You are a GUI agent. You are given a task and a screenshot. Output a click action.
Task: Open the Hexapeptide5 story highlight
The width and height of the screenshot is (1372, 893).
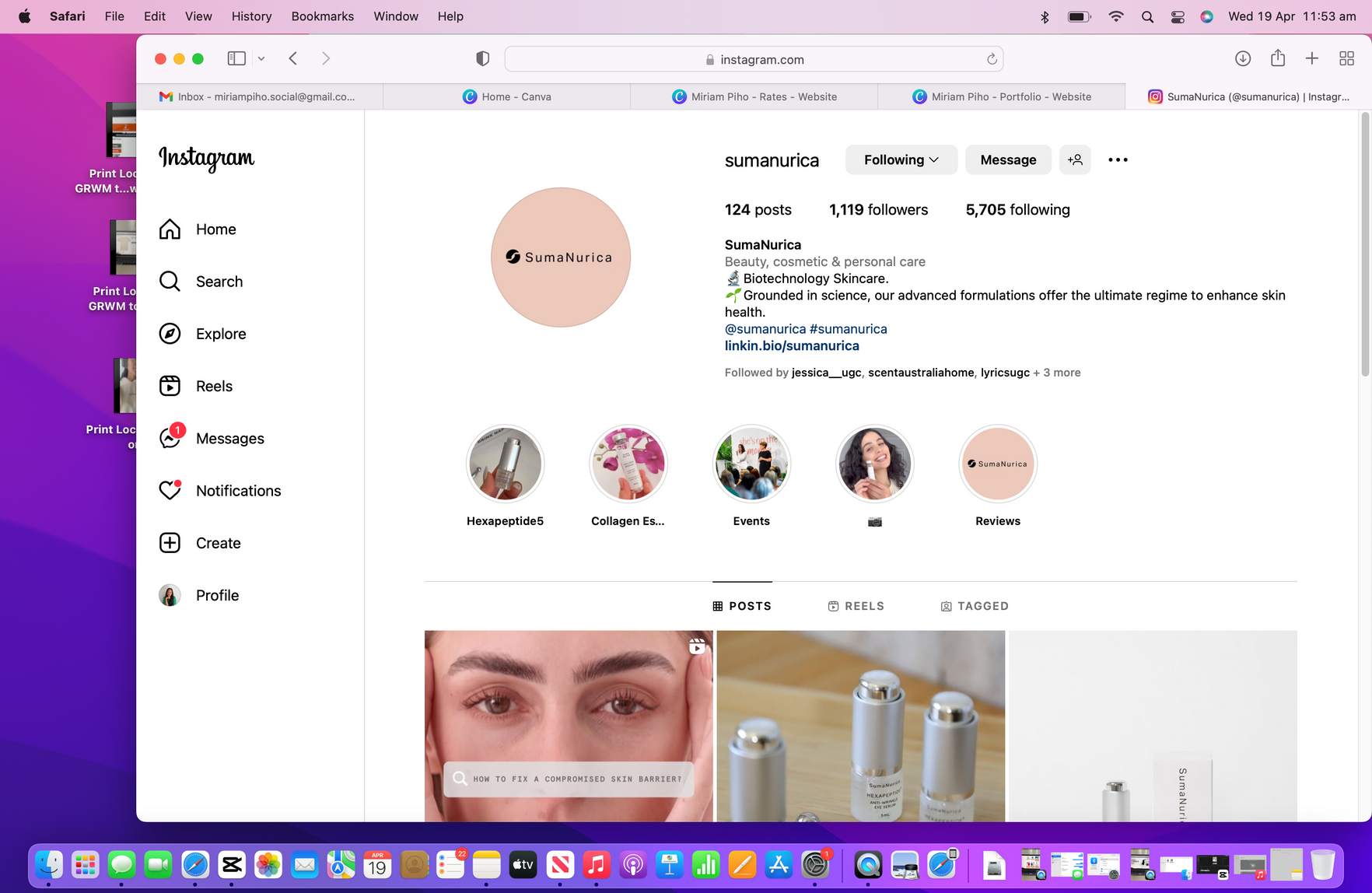click(x=505, y=464)
